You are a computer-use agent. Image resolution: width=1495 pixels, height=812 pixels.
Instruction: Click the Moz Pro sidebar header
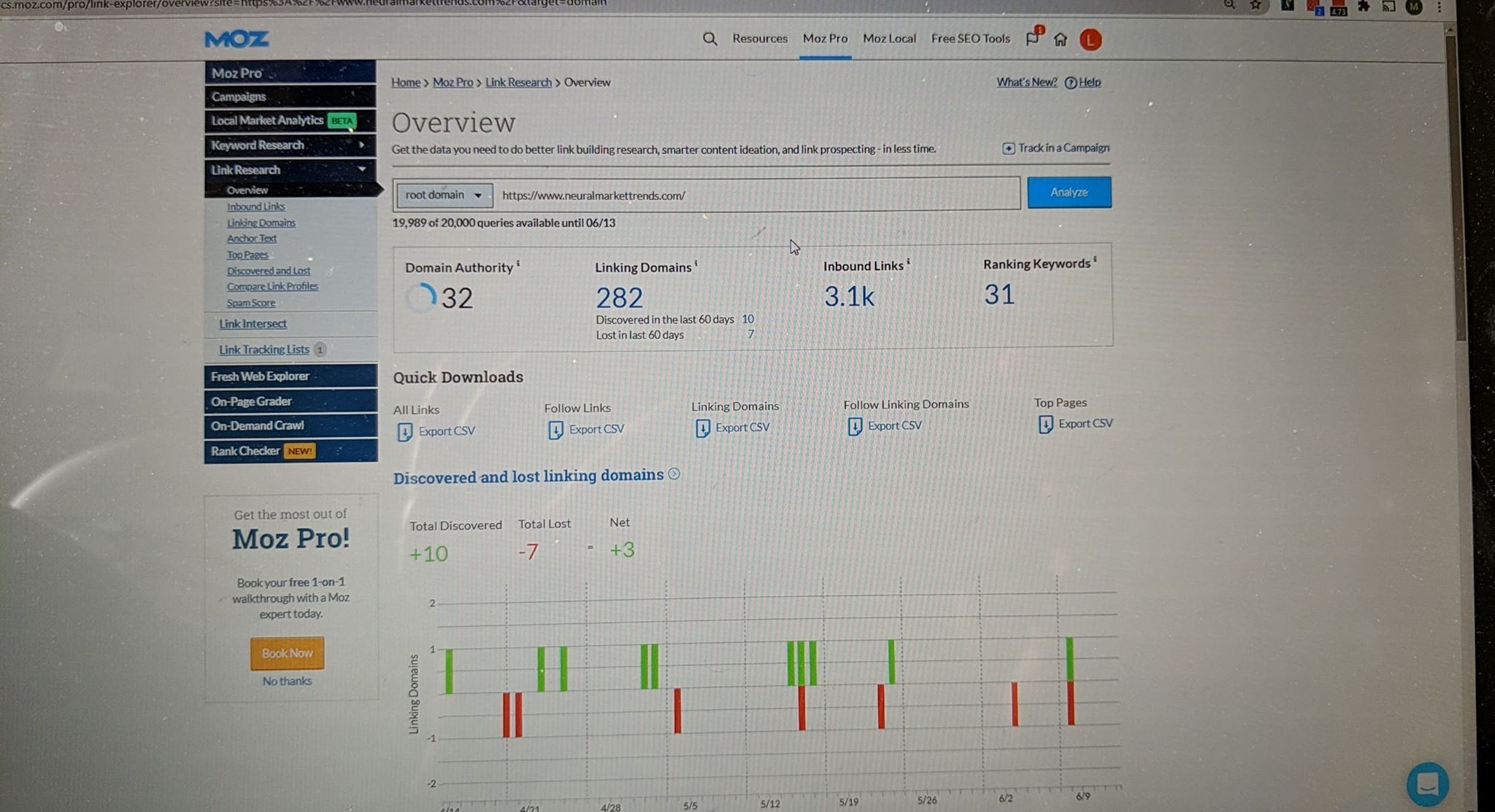coord(291,72)
